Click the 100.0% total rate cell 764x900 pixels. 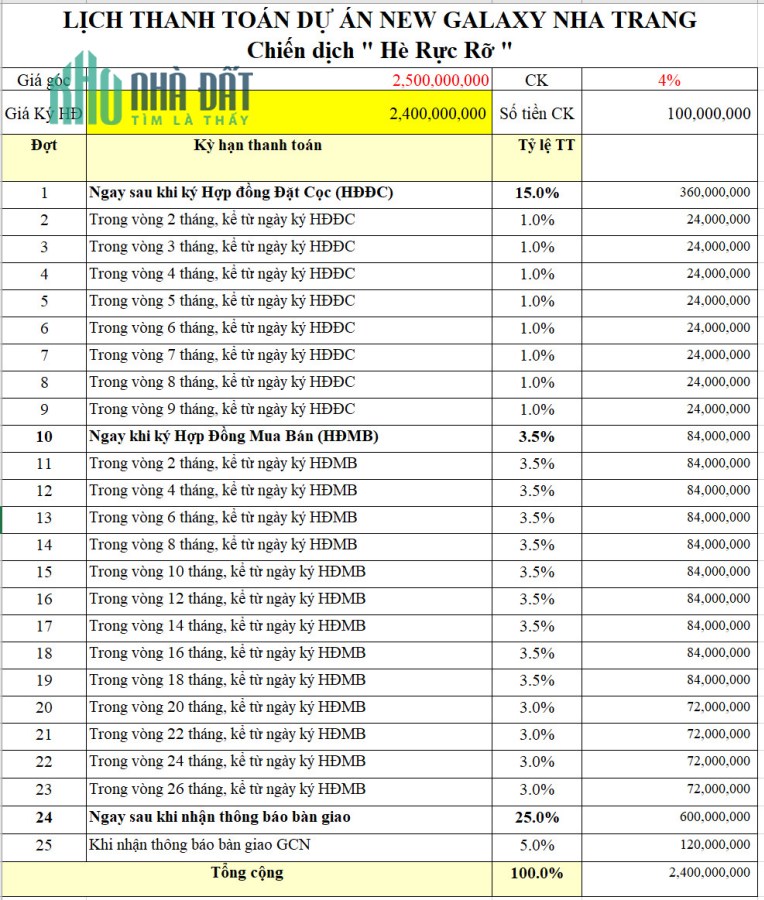(x=537, y=878)
